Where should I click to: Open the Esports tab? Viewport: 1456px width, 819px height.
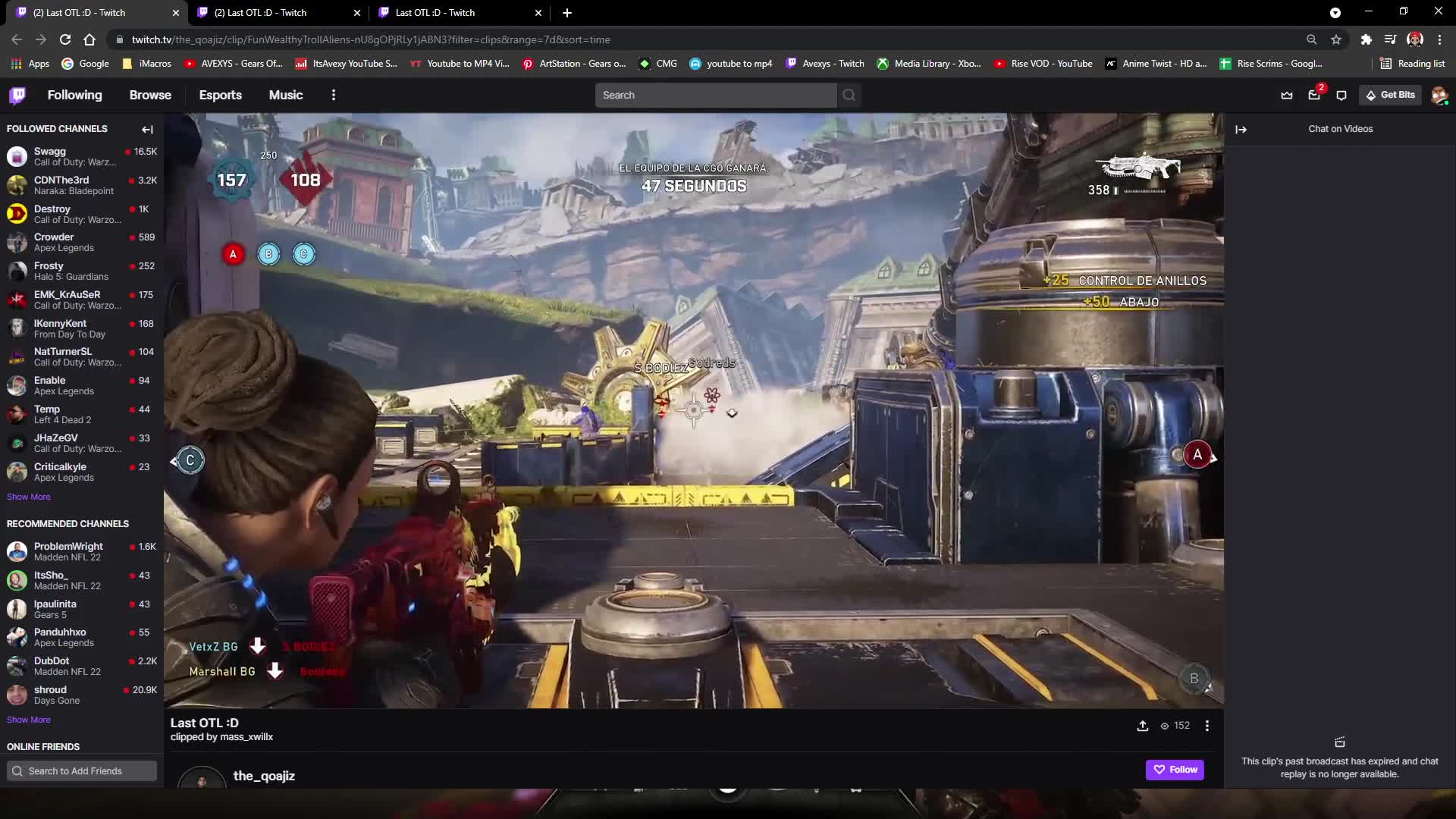click(x=220, y=95)
